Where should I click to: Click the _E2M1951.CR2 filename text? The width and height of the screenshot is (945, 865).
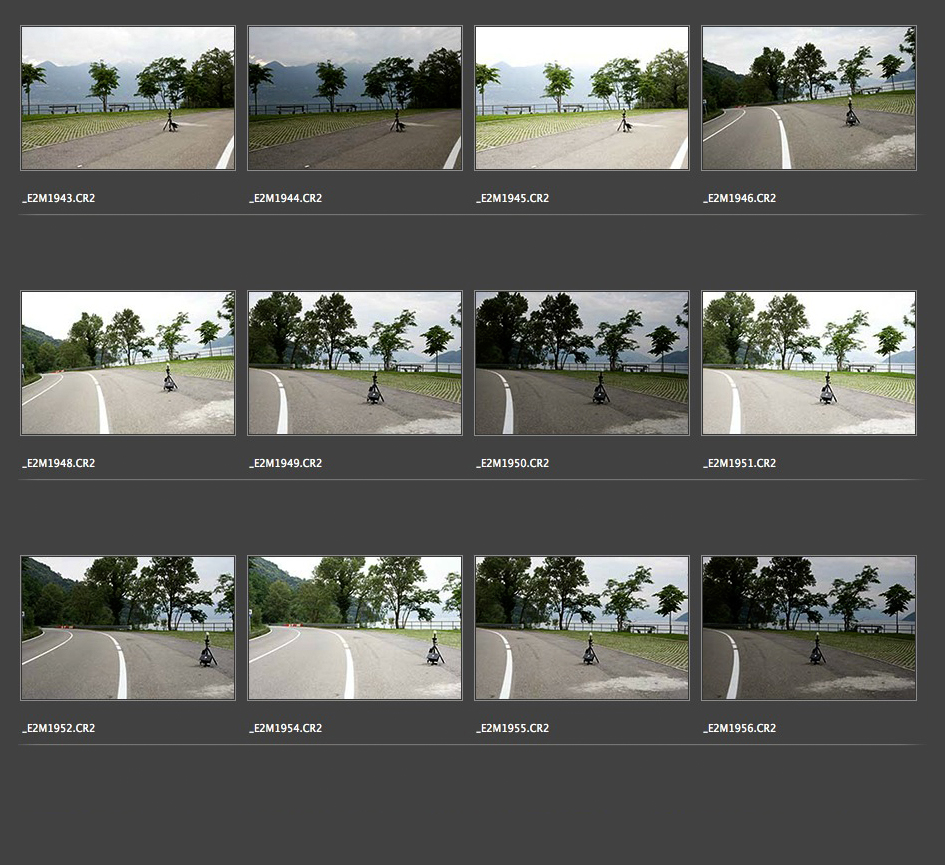pos(739,463)
